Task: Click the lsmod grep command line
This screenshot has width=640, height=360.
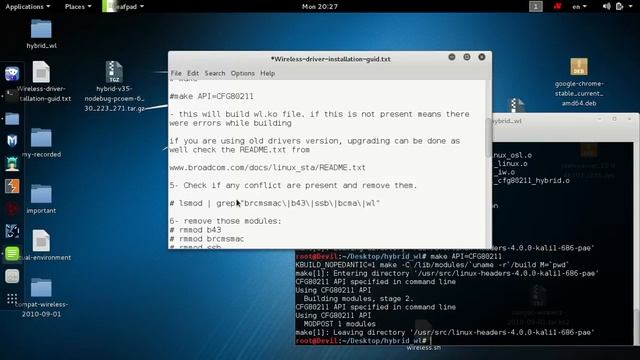Action: tap(275, 203)
